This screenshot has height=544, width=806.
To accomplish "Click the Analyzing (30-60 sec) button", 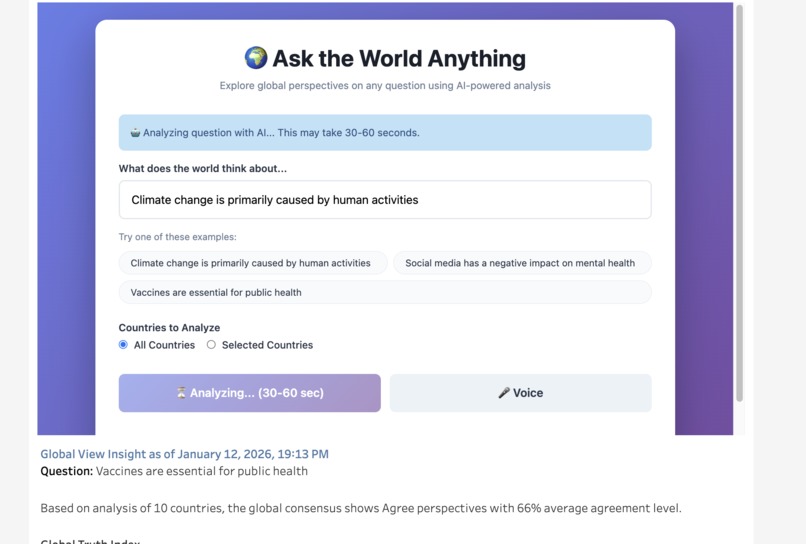I will click(x=250, y=393).
